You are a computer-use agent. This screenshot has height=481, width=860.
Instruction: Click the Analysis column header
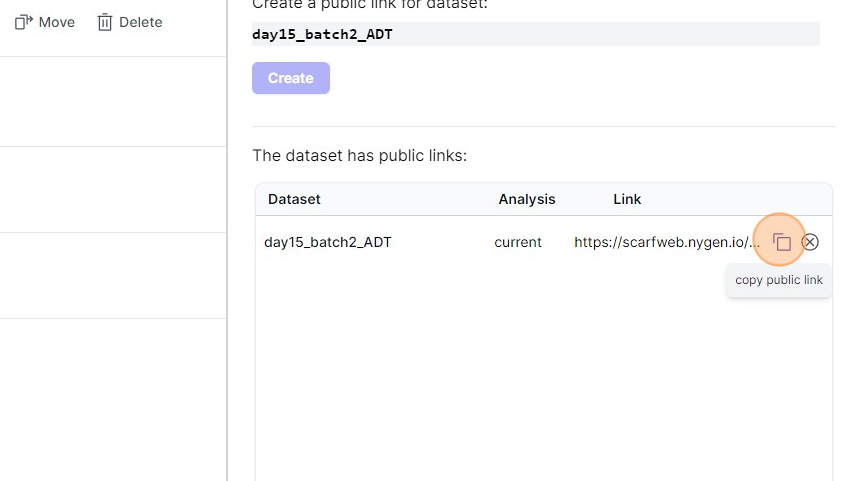pos(527,199)
